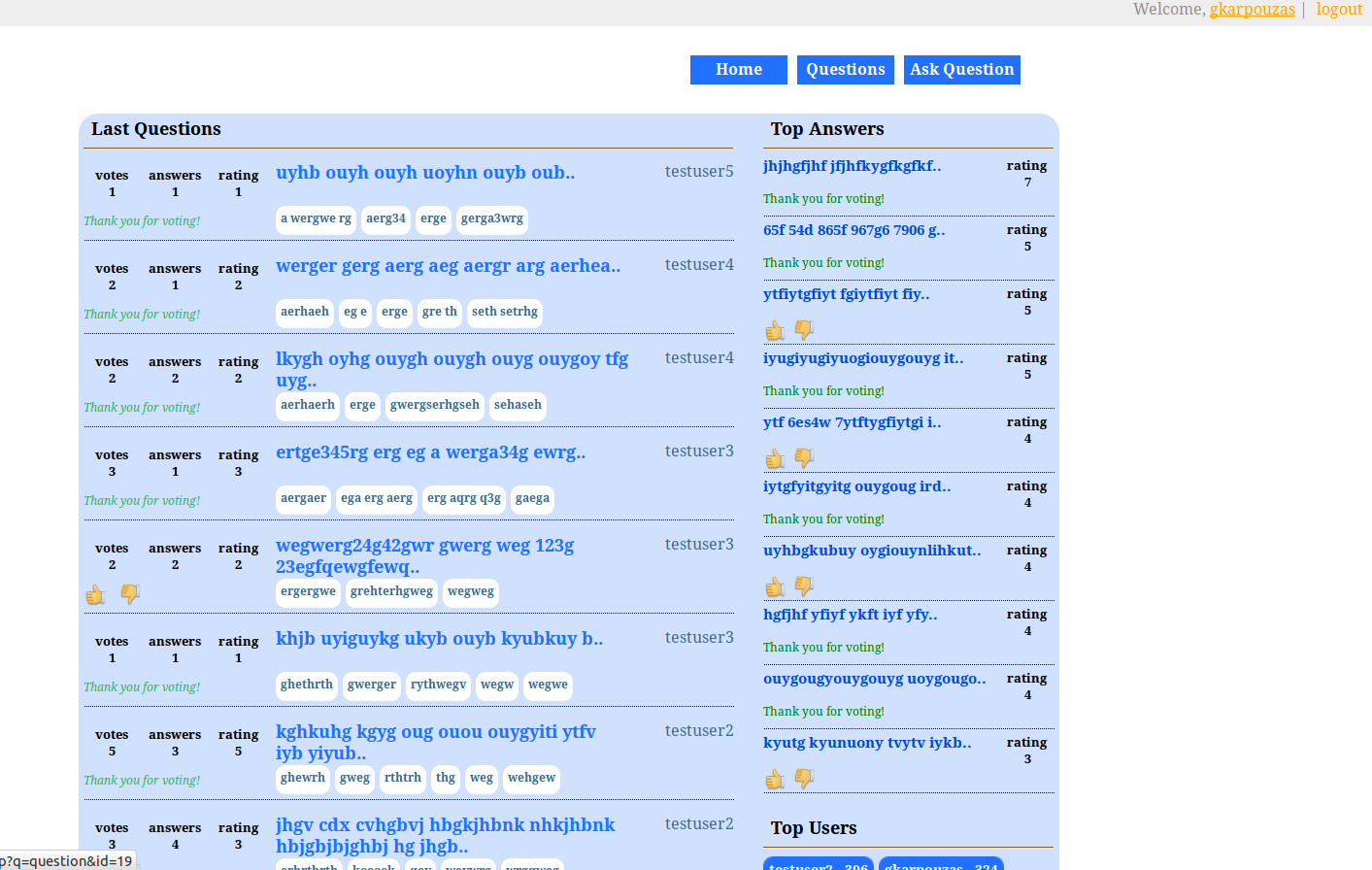Open the Questions page
The height and width of the screenshot is (870, 1372).
845,70
